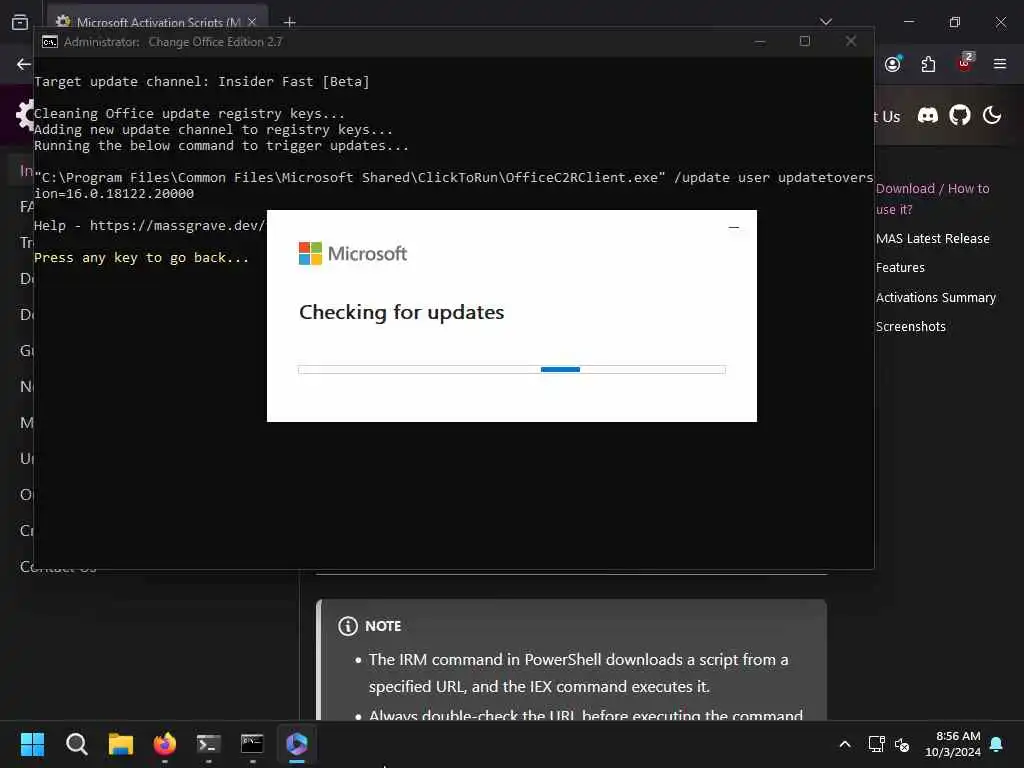Open the GitHub icon on the MAS page
The height and width of the screenshot is (768, 1024).
tap(959, 116)
